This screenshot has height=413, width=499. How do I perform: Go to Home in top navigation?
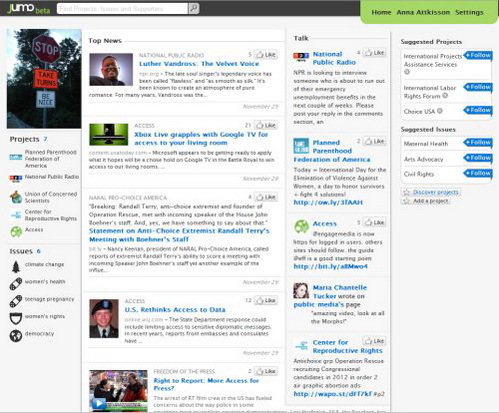pyautogui.click(x=381, y=12)
